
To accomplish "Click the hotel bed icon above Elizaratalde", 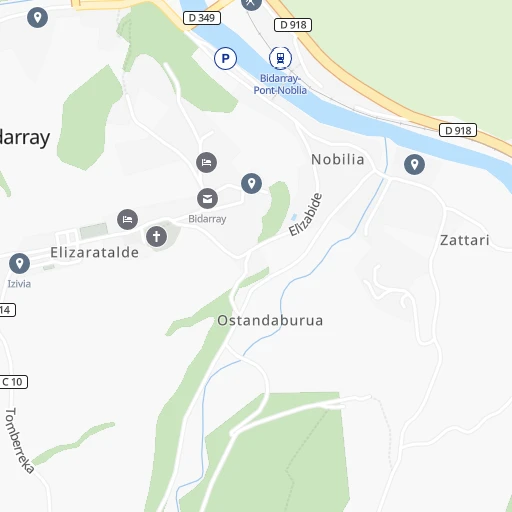I will click(x=127, y=220).
